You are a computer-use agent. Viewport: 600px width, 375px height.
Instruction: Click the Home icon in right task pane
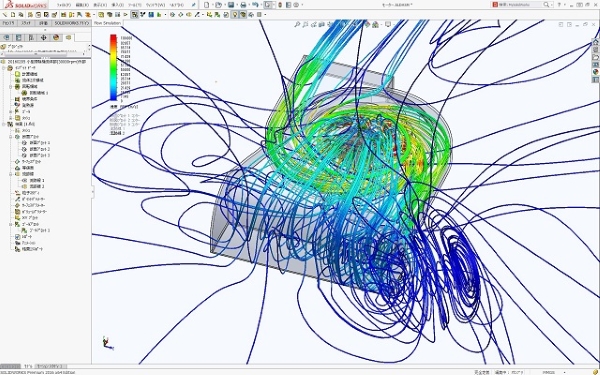[595, 42]
